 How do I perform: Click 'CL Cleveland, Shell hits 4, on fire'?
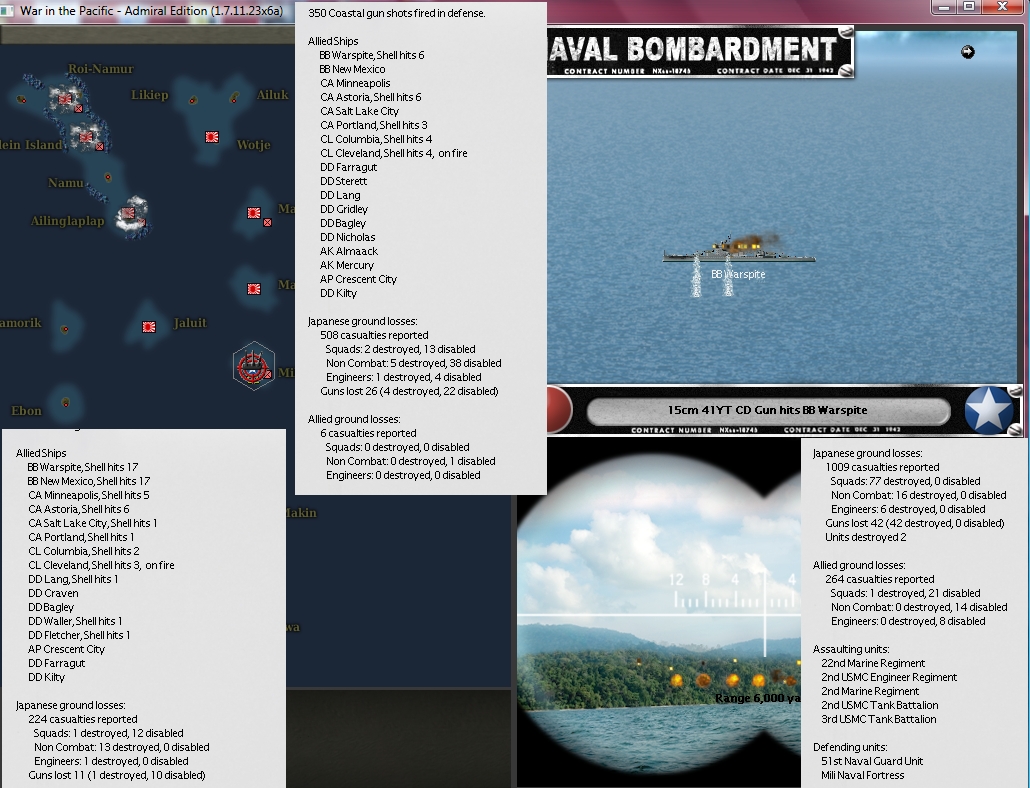(x=394, y=154)
